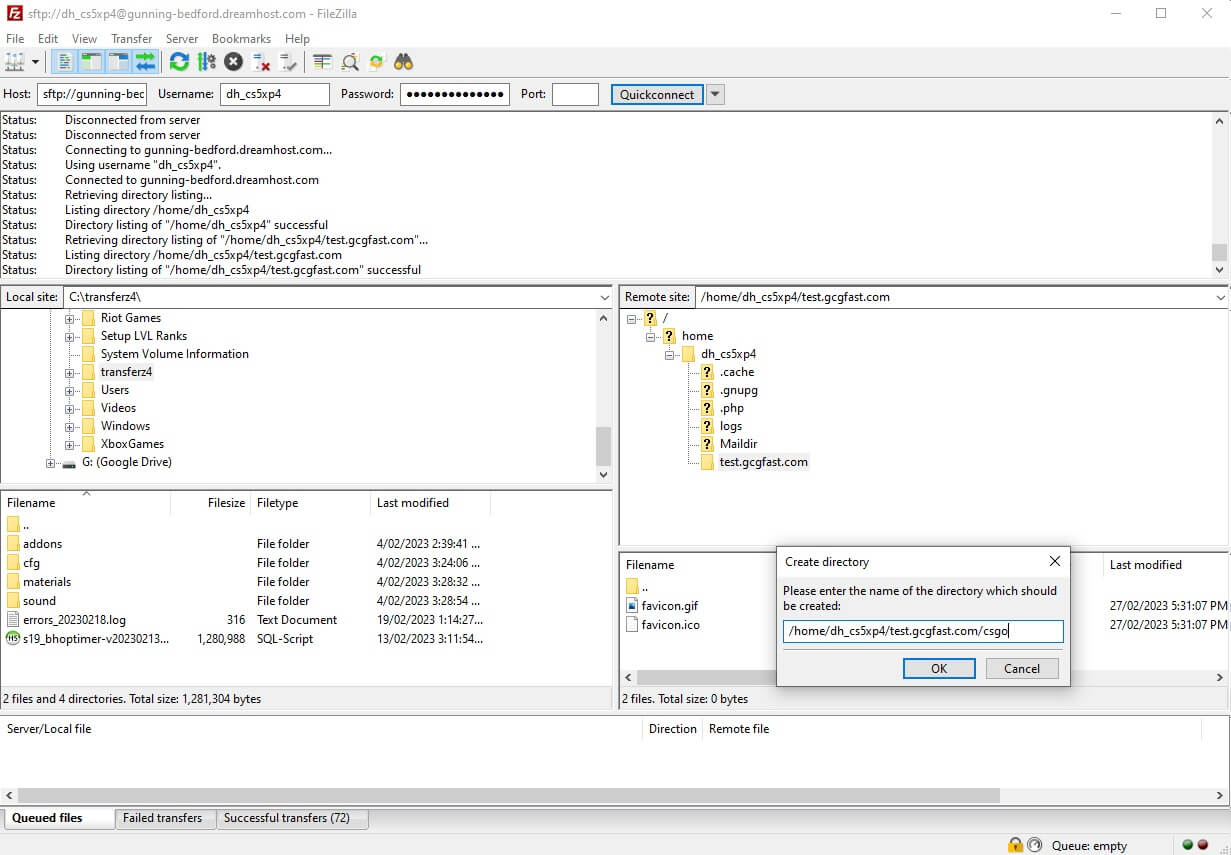Select test.gcgfast.com in remote tree
Viewport: 1231px width, 855px height.
[x=763, y=462]
